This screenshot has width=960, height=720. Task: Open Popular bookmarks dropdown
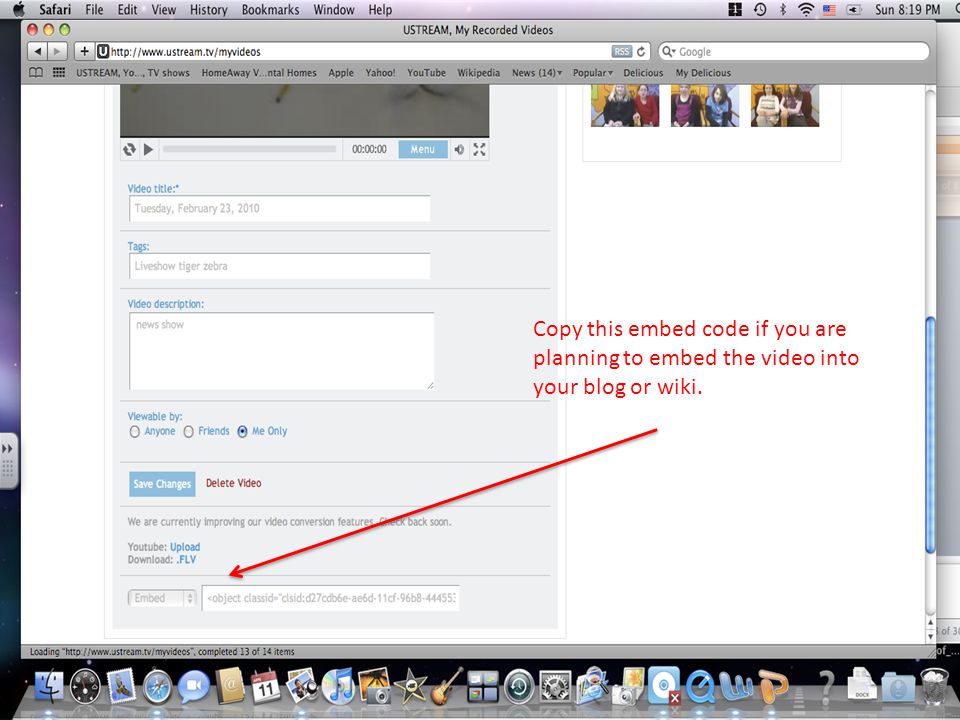point(593,73)
